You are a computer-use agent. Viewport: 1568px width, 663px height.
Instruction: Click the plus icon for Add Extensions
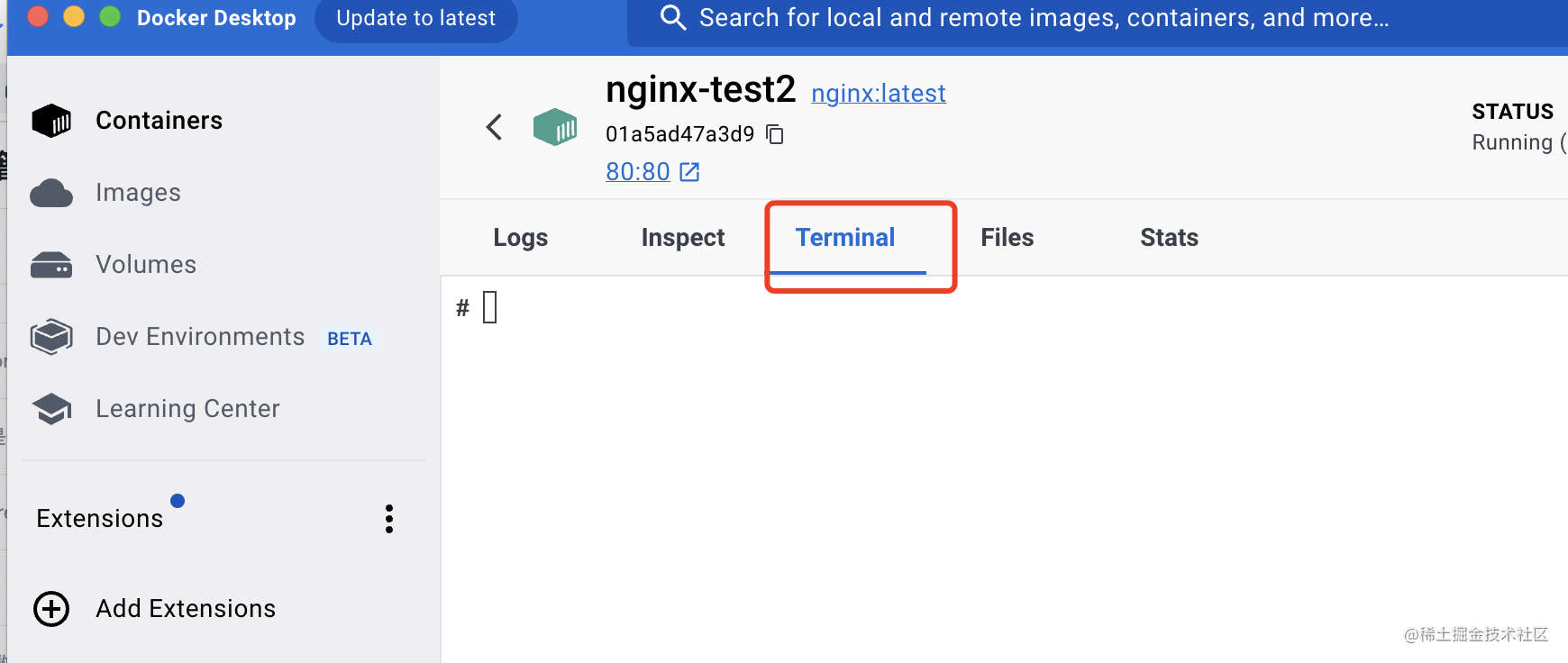pyautogui.click(x=51, y=609)
